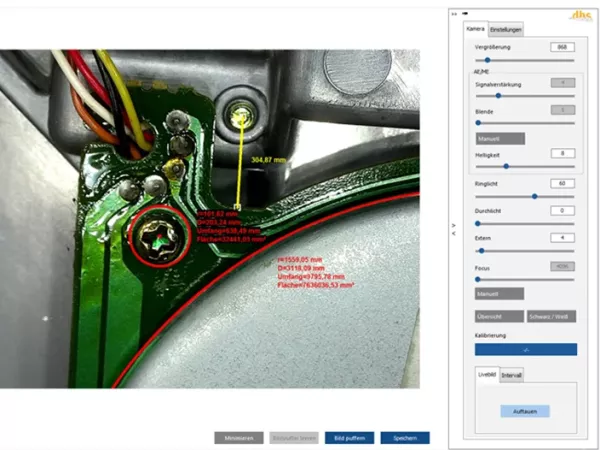The image size is (600, 450).
Task: Select the Livebild tab
Action: point(487,376)
